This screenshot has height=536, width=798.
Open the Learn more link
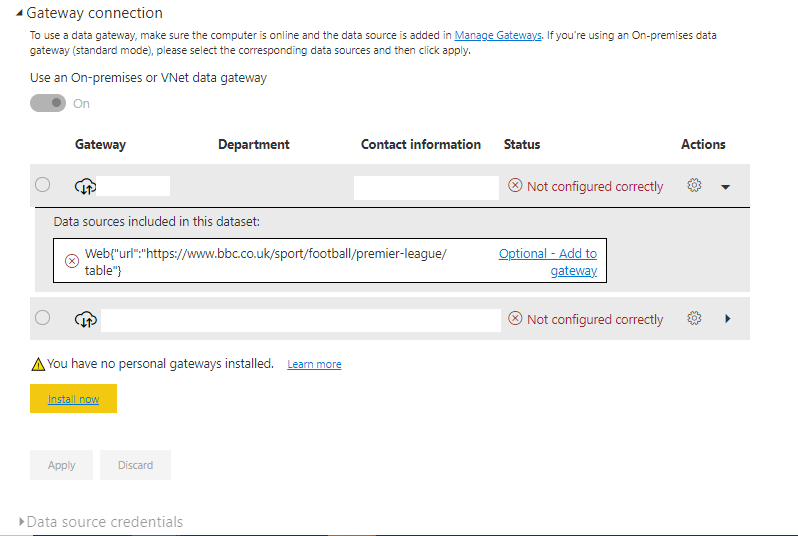pos(314,364)
